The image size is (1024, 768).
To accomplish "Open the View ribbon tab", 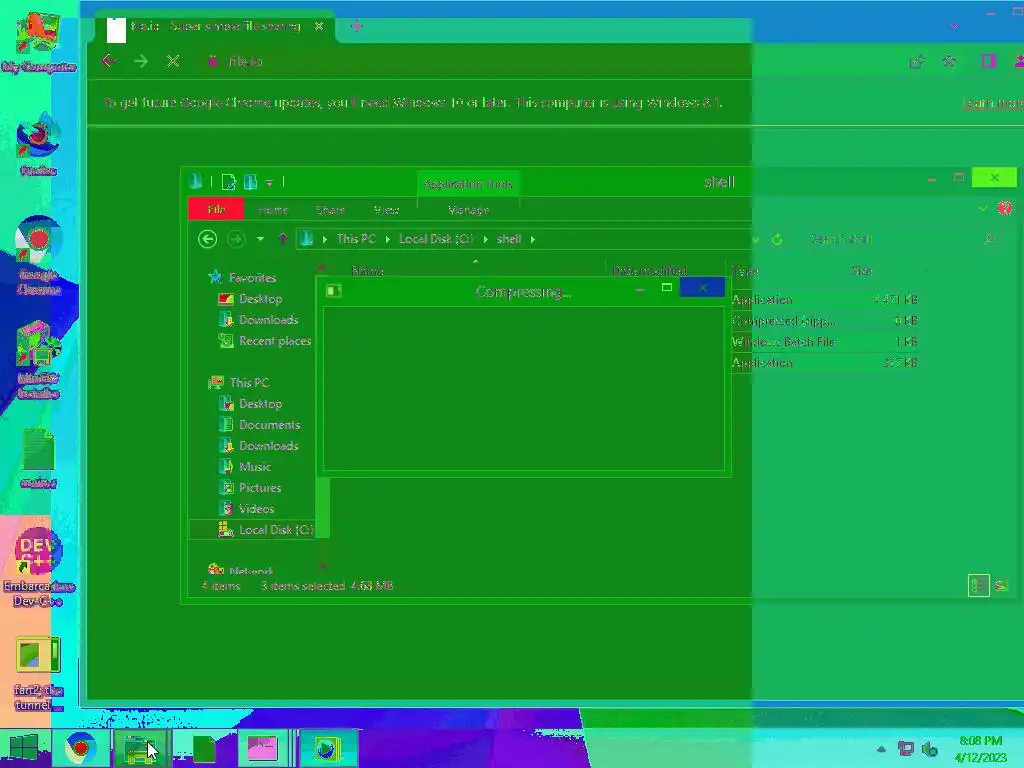I will (386, 210).
